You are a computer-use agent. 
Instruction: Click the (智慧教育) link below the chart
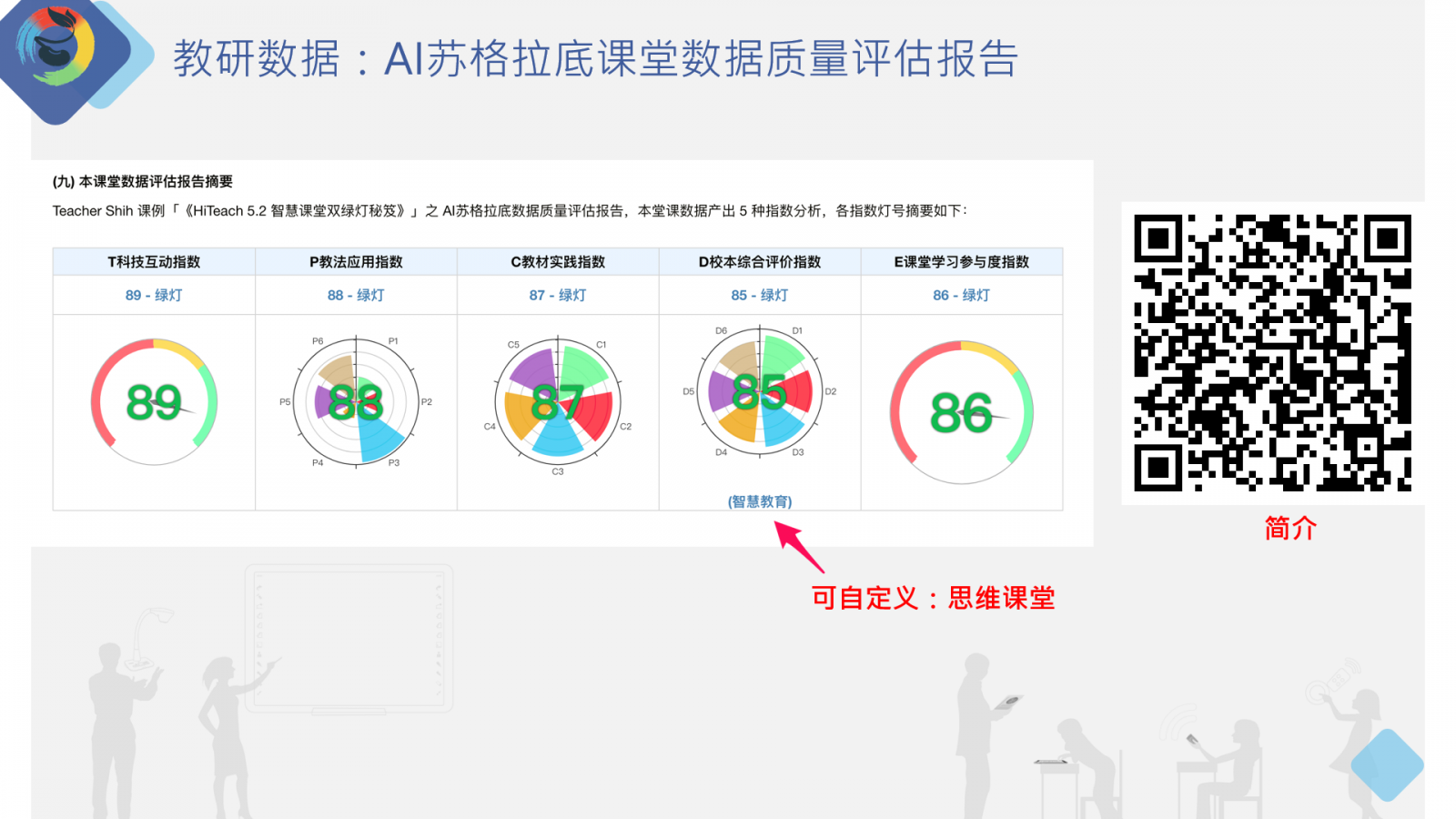pyautogui.click(x=760, y=501)
